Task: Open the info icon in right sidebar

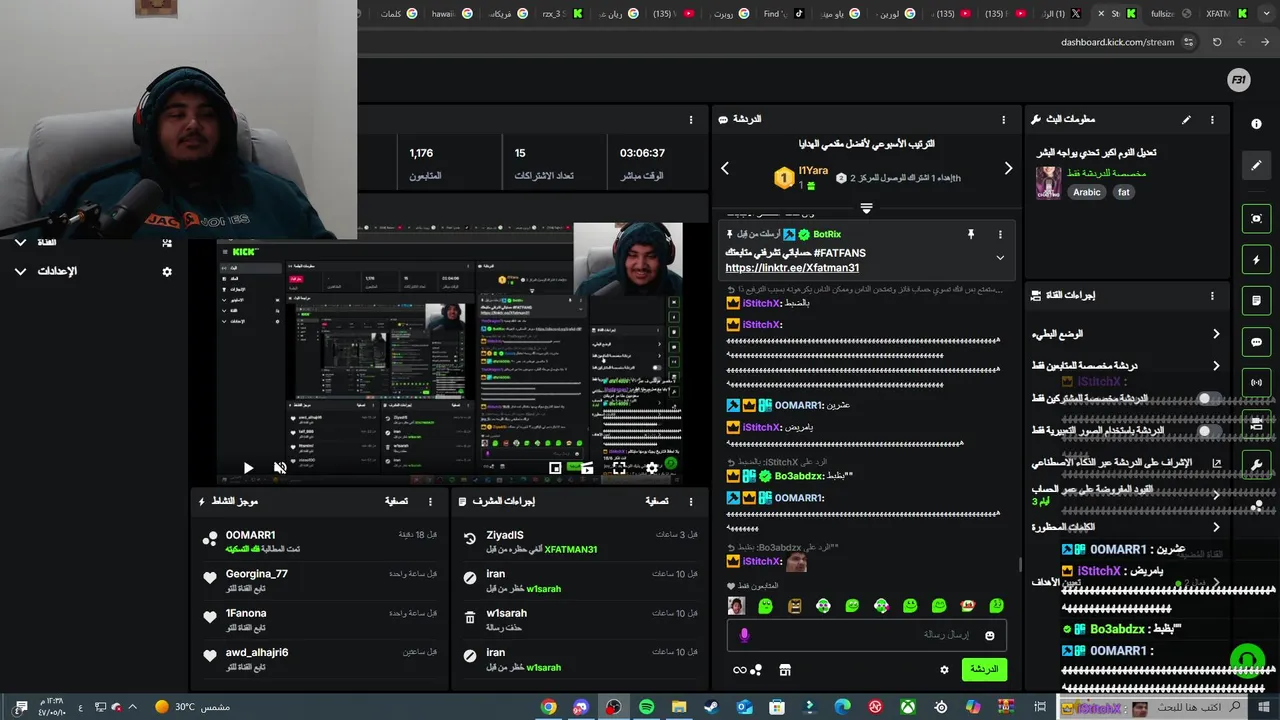Action: (x=1256, y=123)
